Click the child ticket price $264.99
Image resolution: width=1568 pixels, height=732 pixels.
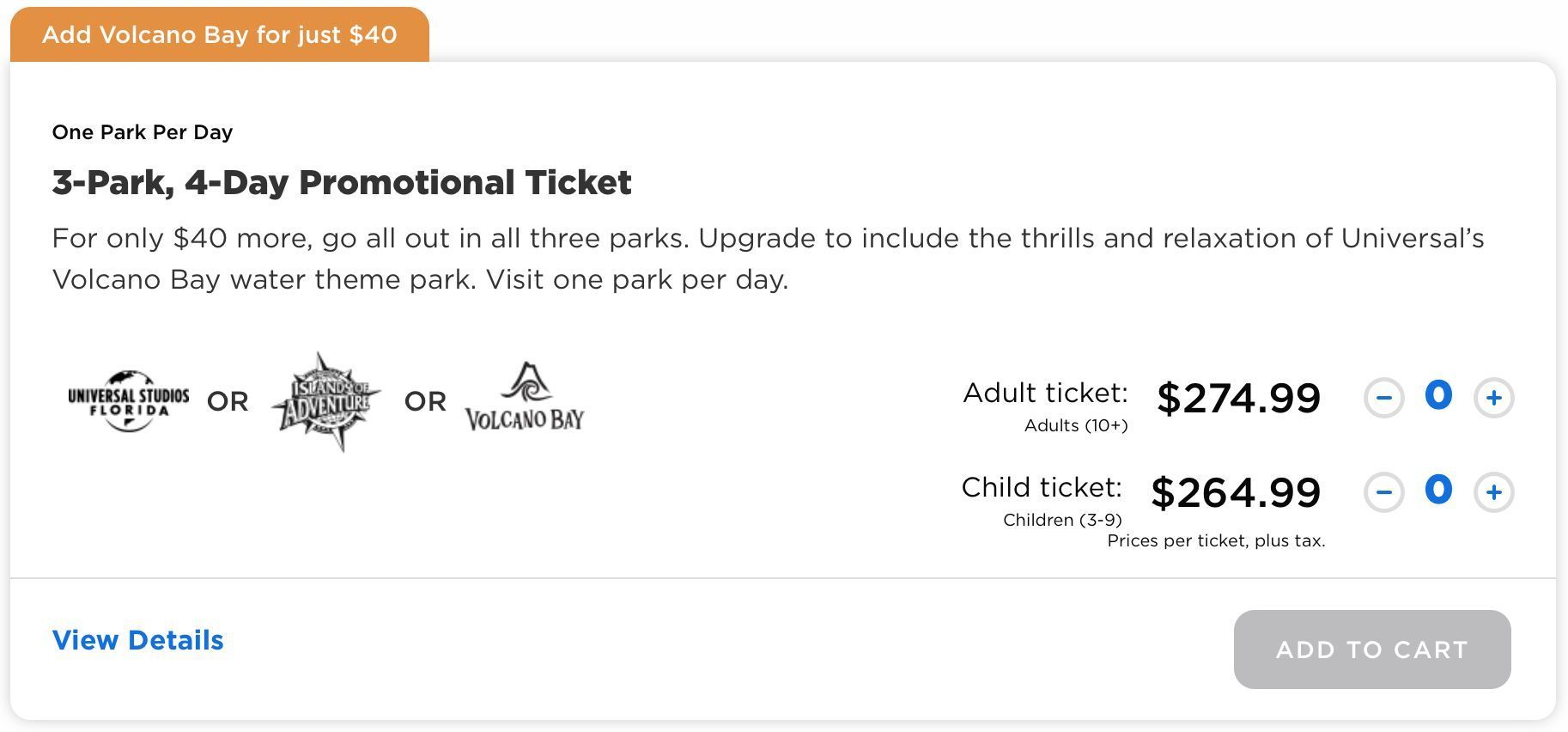point(1236,492)
